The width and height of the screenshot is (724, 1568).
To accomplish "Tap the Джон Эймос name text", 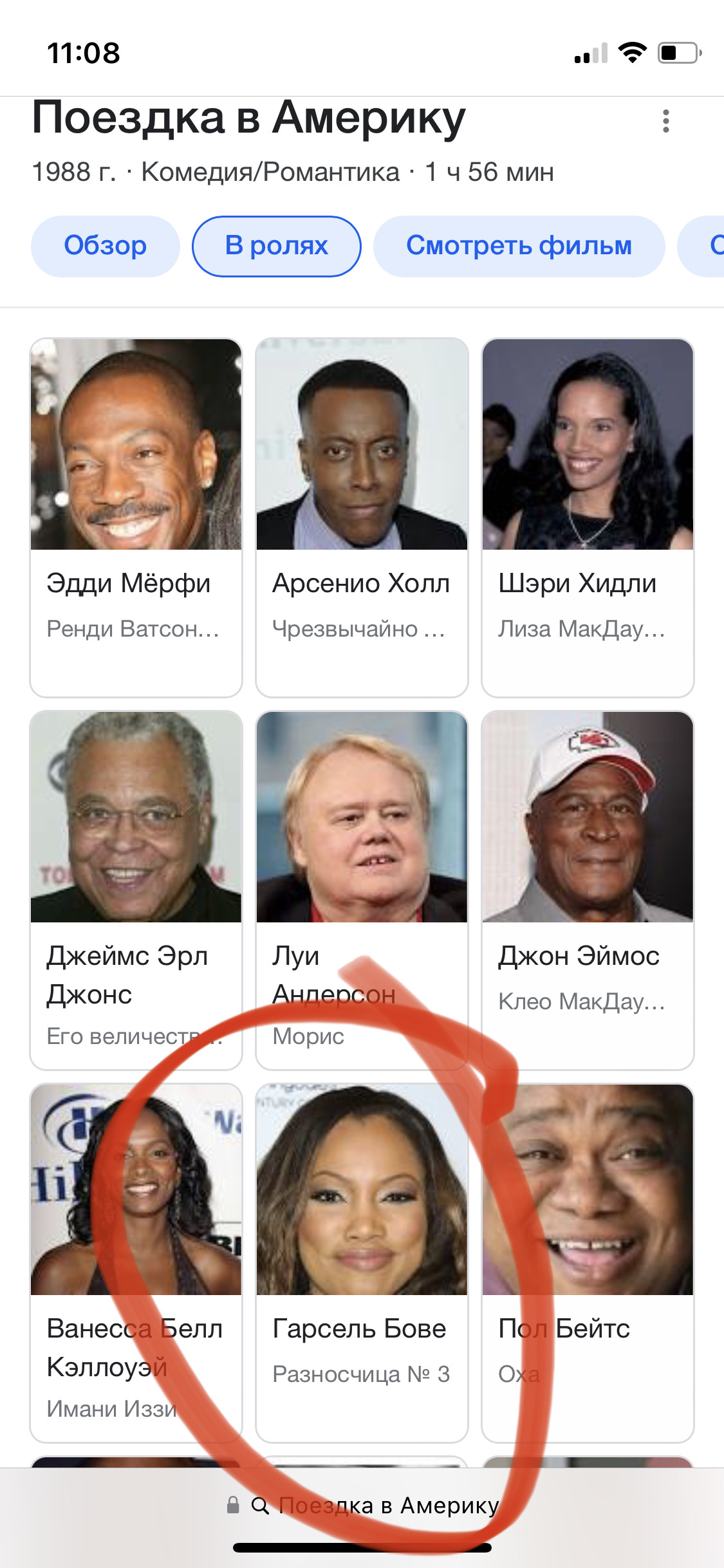I will click(579, 956).
